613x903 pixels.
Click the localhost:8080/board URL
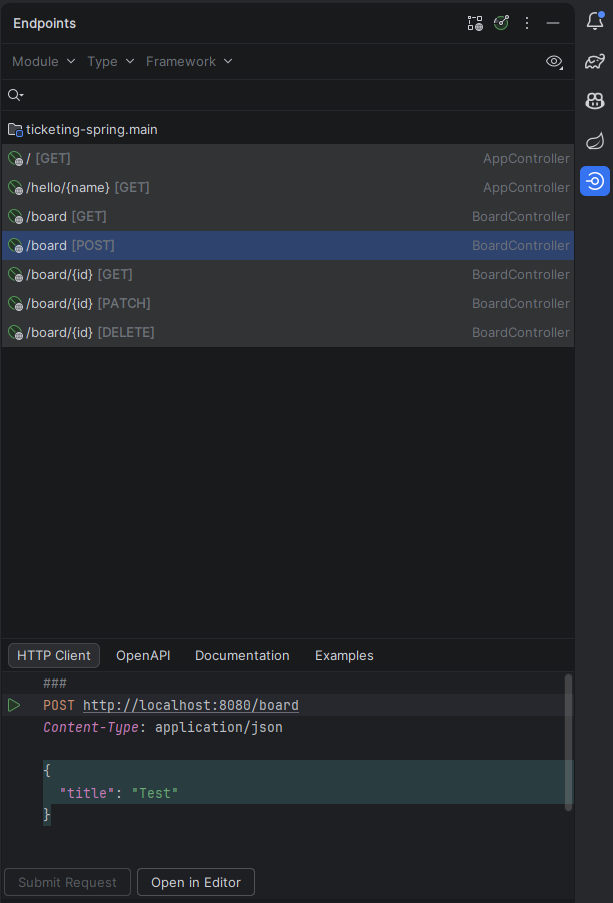tap(191, 704)
